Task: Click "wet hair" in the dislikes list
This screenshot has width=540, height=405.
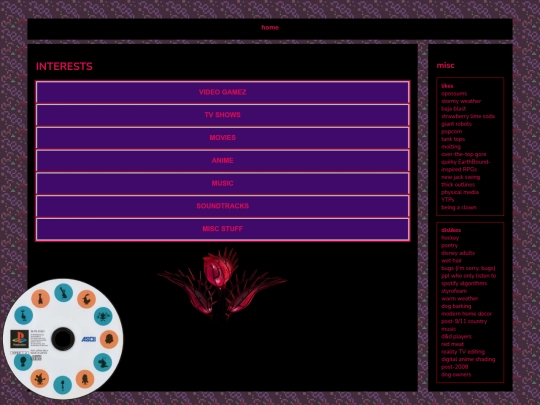Action: click(x=451, y=260)
